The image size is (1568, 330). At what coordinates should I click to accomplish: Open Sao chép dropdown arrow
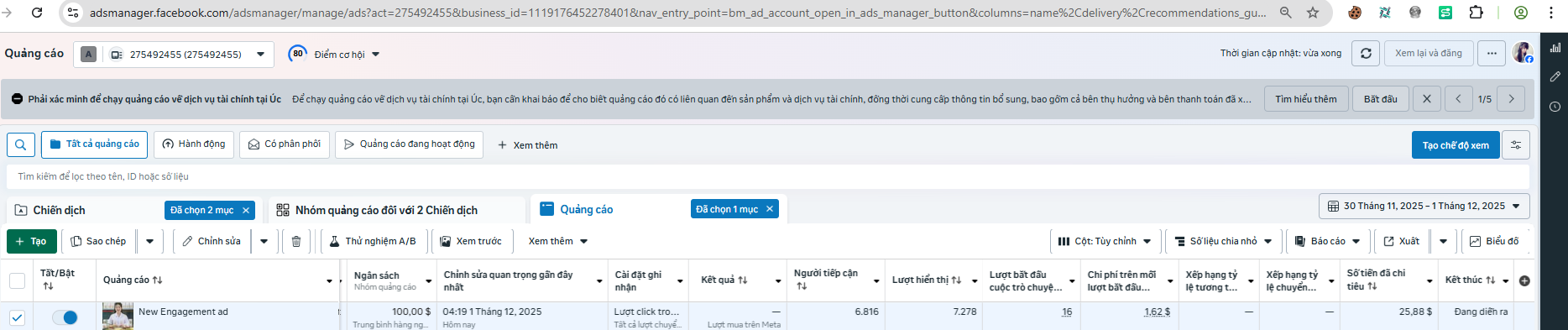(x=149, y=241)
